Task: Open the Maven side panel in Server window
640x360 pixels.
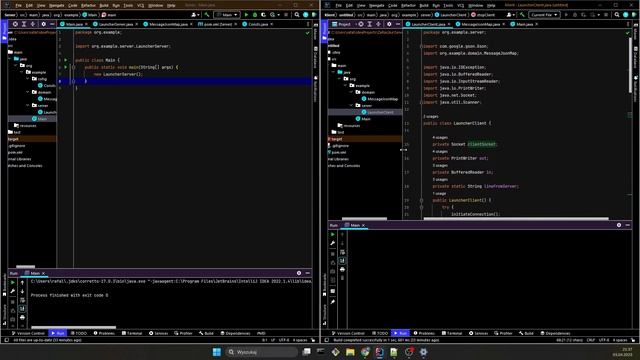Action: tap(316, 33)
